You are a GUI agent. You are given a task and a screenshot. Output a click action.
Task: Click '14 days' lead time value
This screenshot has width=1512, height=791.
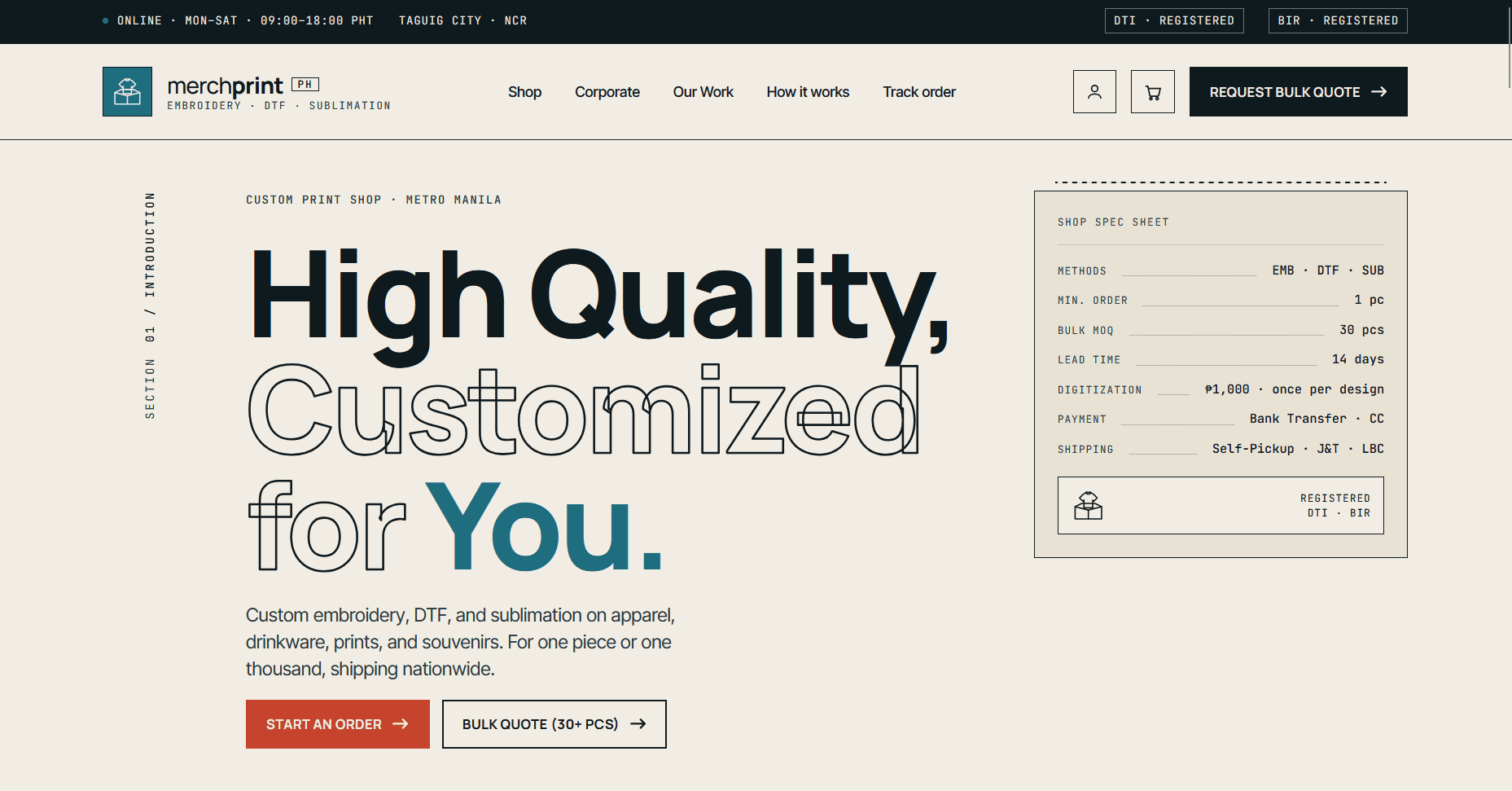pyautogui.click(x=1357, y=359)
